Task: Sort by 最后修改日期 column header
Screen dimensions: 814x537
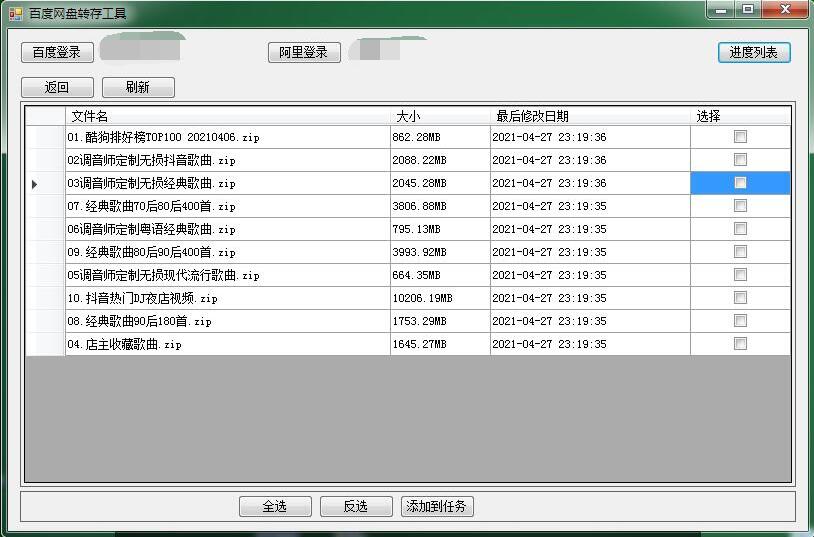Action: [590, 116]
